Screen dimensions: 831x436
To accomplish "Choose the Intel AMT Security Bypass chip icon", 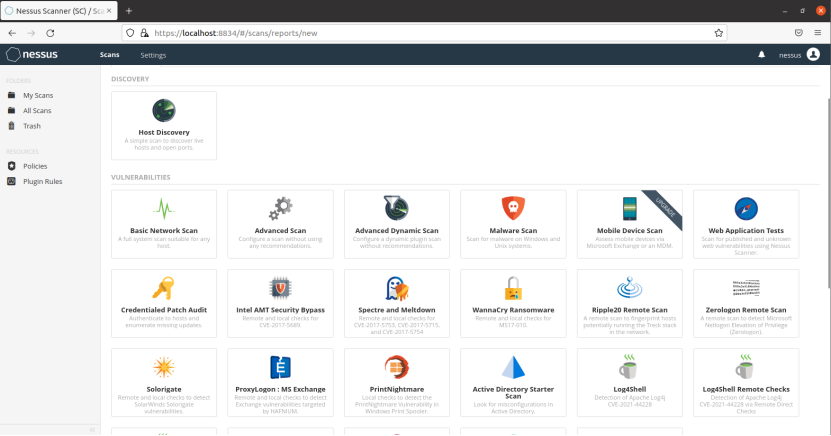I will 280,288.
